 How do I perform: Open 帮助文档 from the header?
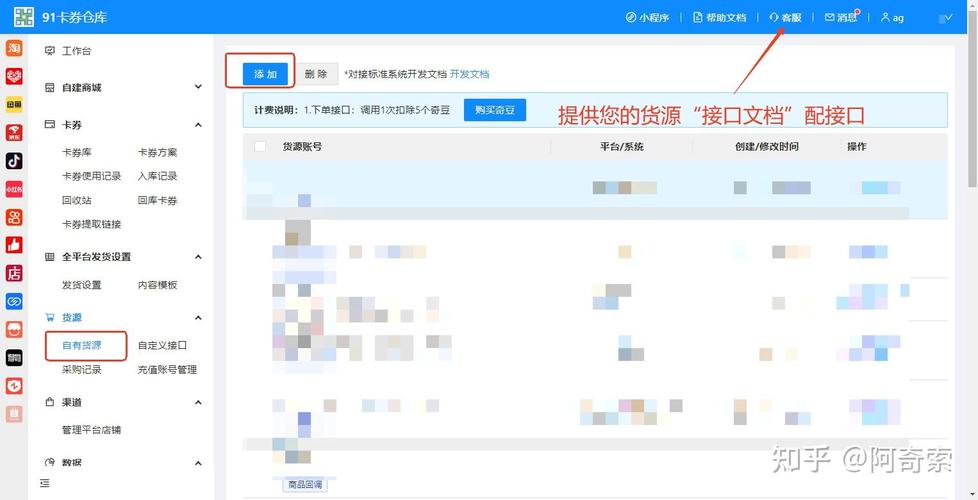[719, 17]
